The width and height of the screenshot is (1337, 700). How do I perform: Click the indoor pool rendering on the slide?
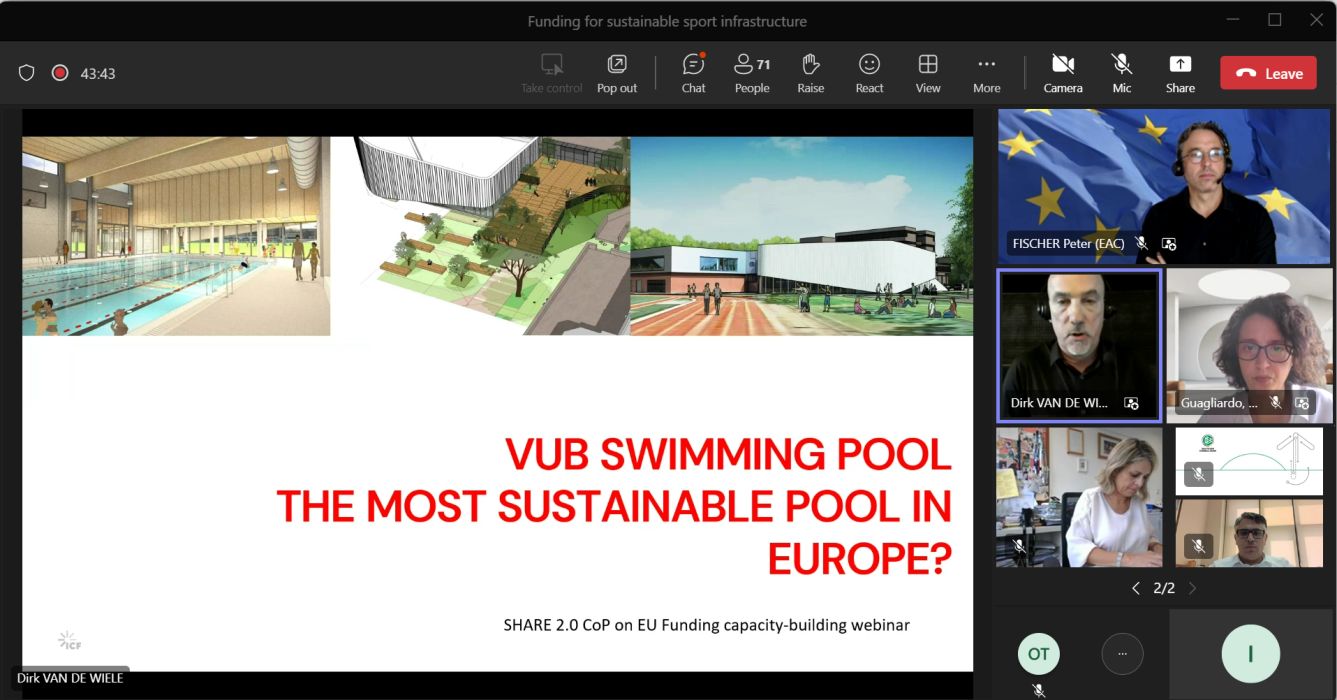click(x=176, y=236)
